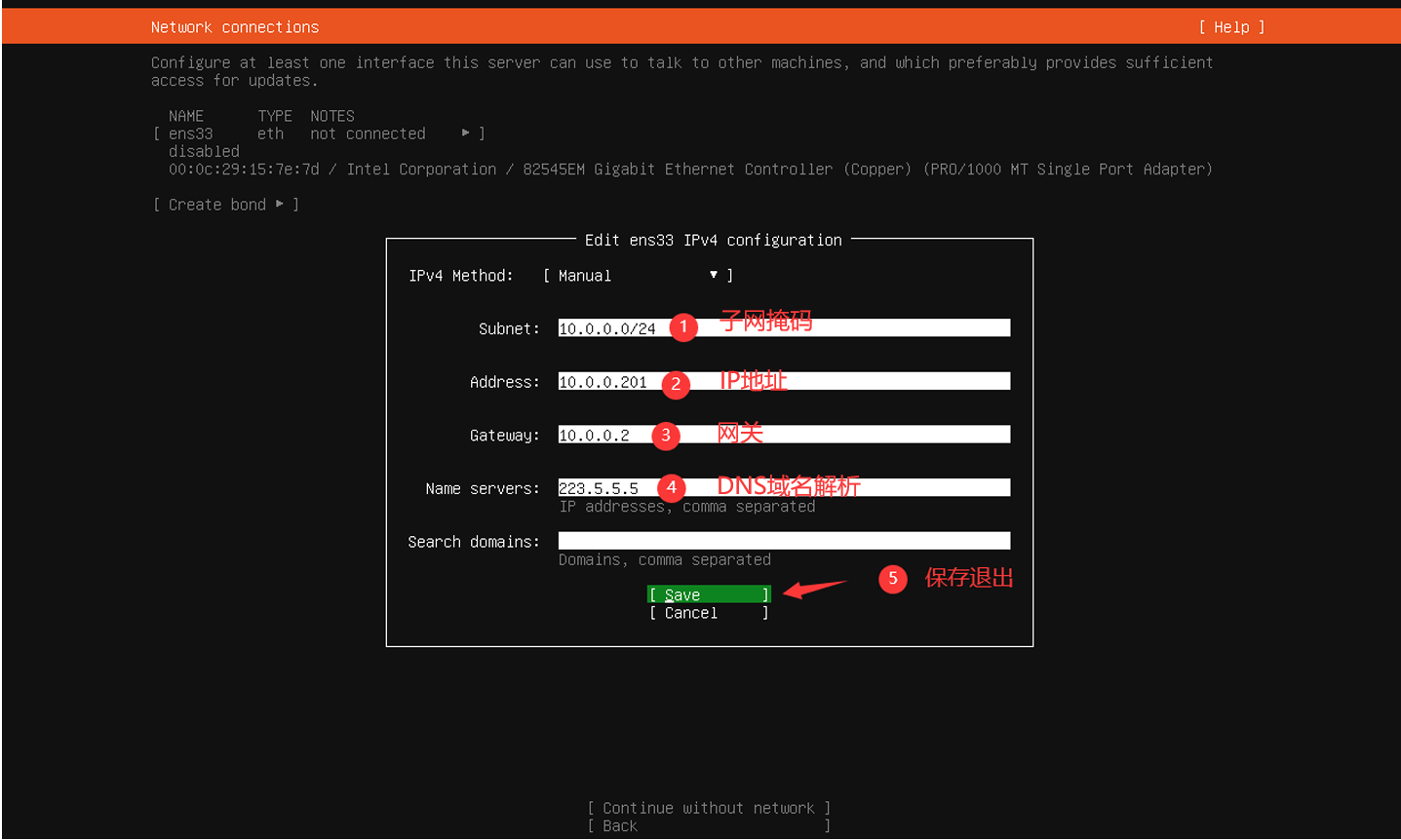
Task: Cancel the IPv4 configuration dialog
Action: tap(709, 613)
